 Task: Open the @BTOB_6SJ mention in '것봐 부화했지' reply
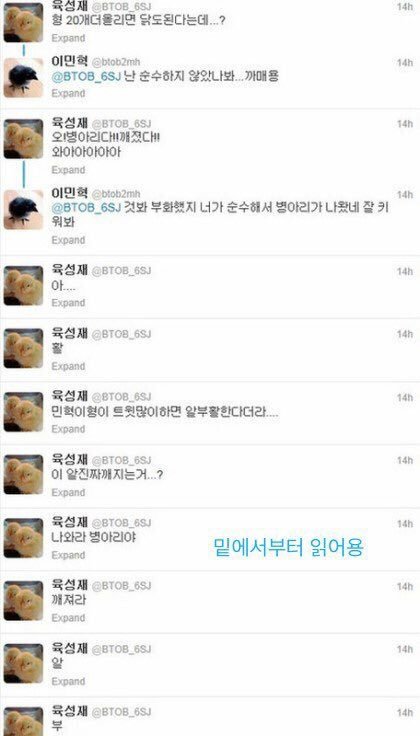86,208
